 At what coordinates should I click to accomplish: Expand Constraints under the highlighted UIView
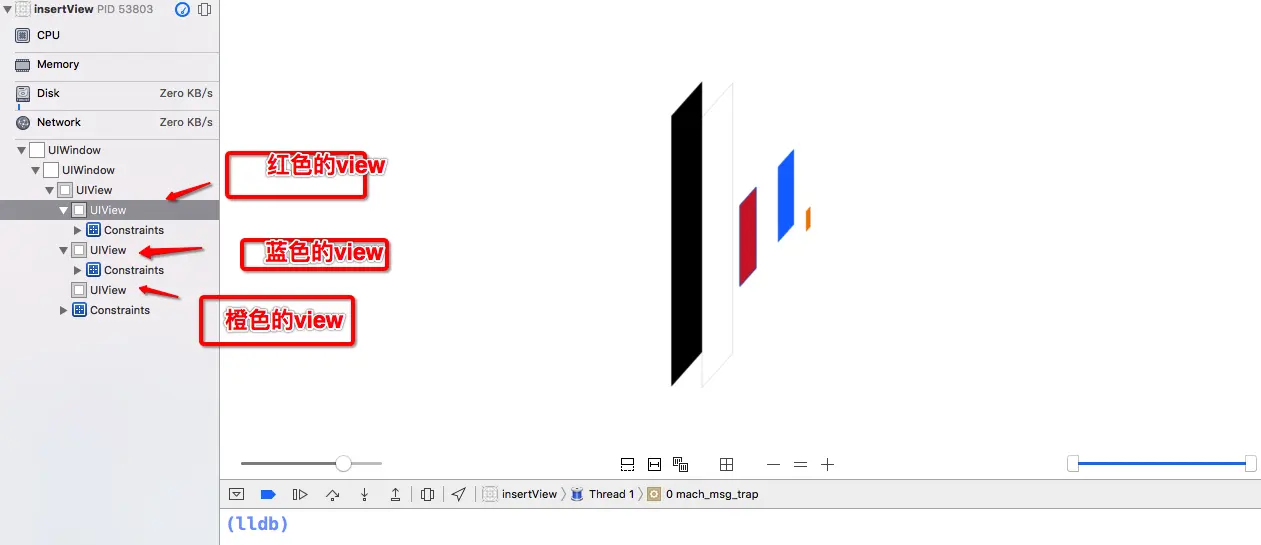(78, 230)
